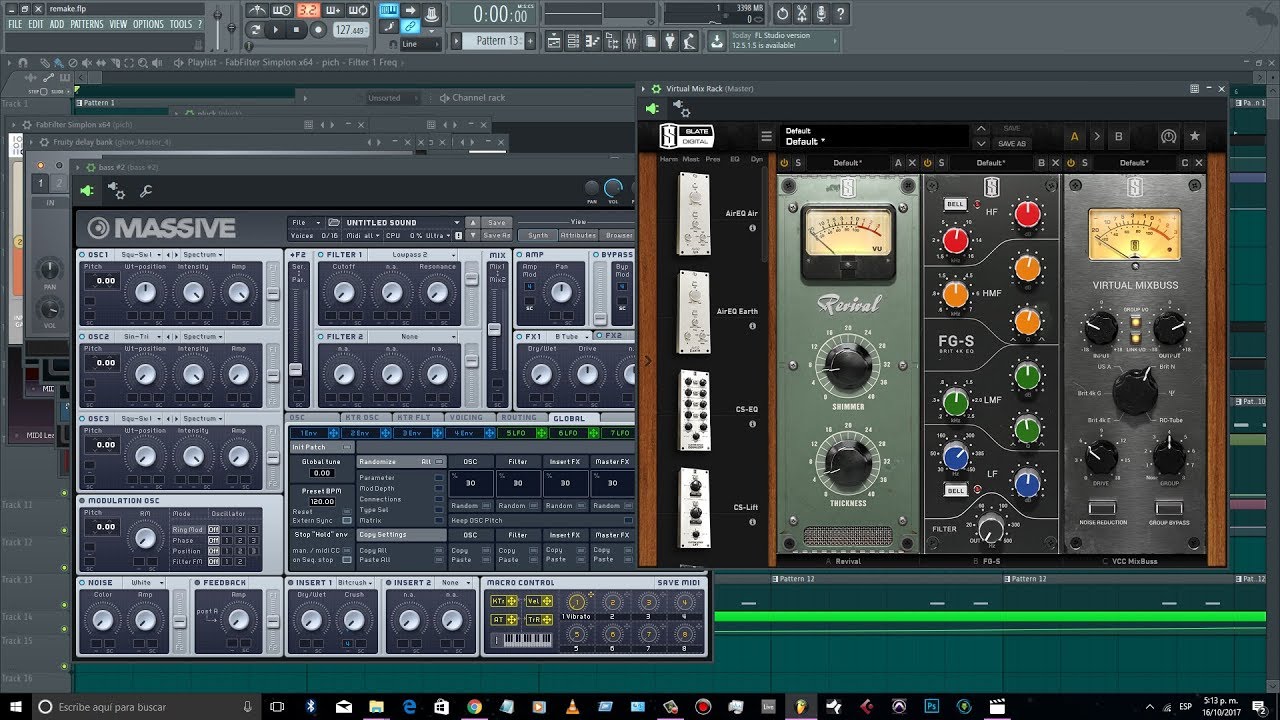Open the Insert 1 Bitcrush dropdown

355,582
